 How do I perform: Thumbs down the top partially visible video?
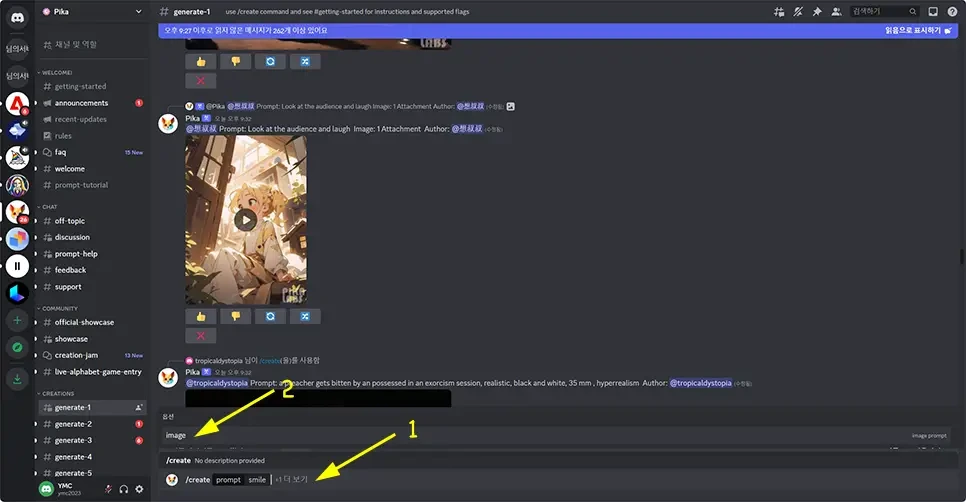(x=235, y=62)
